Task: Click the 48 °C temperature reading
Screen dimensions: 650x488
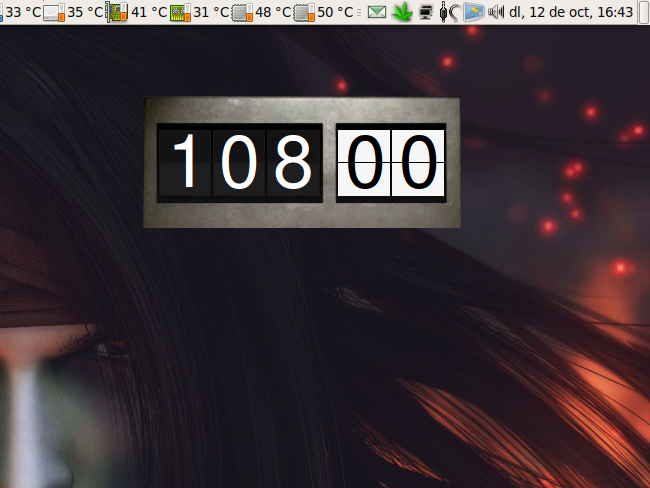Action: pos(273,12)
